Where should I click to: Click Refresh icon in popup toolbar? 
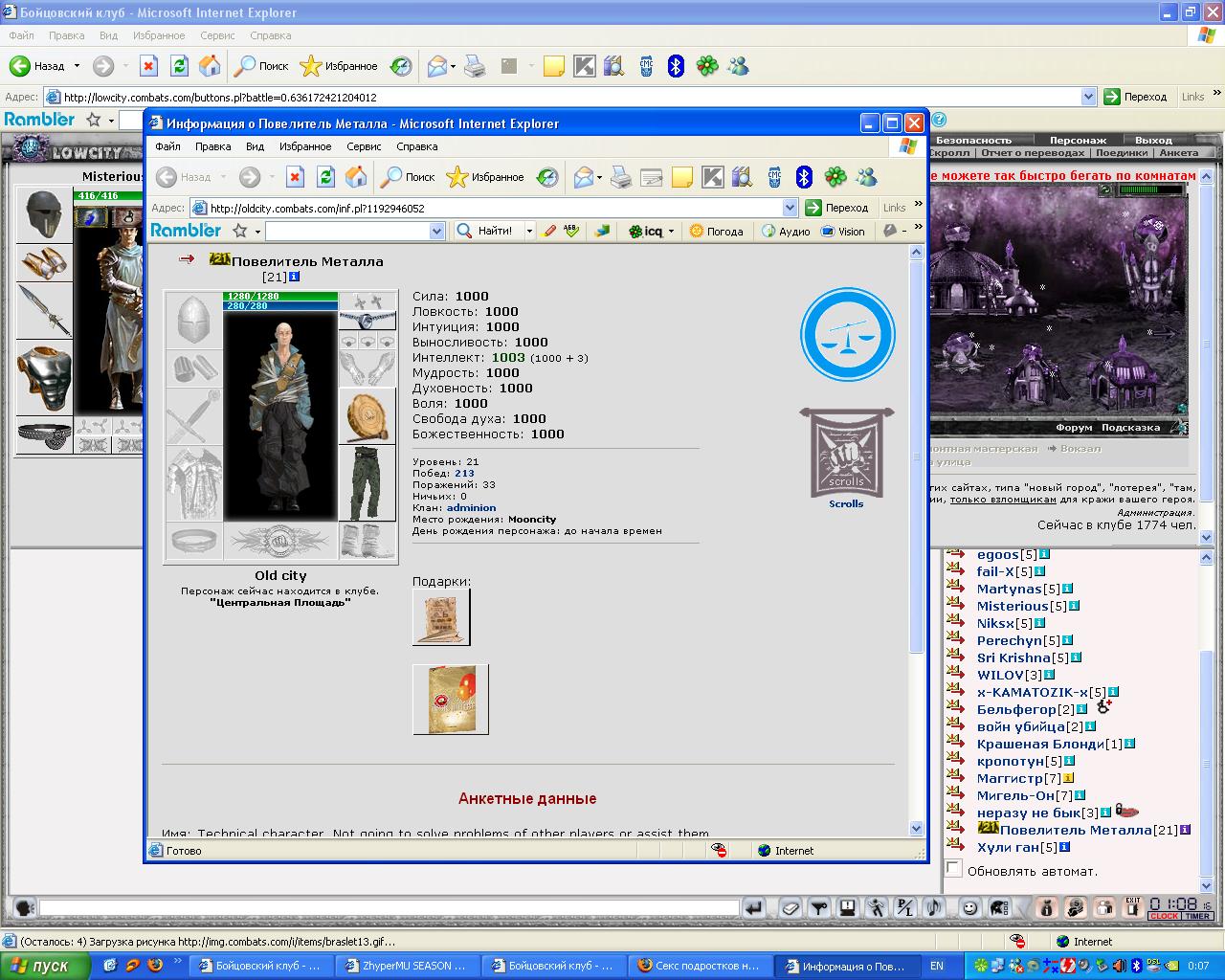325,177
